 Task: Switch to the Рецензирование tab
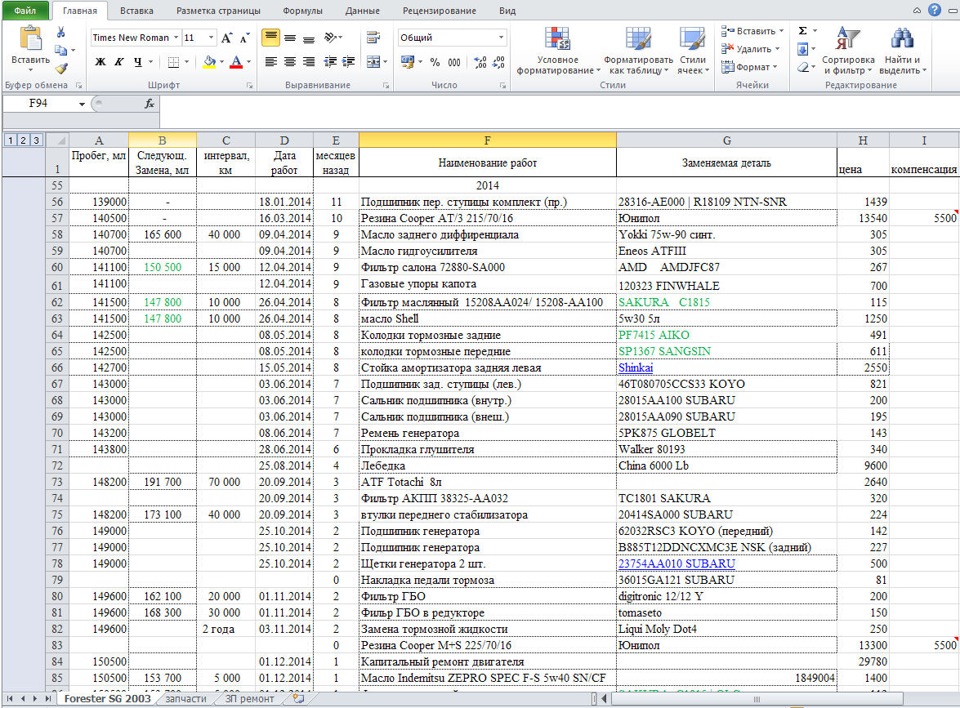tap(440, 10)
